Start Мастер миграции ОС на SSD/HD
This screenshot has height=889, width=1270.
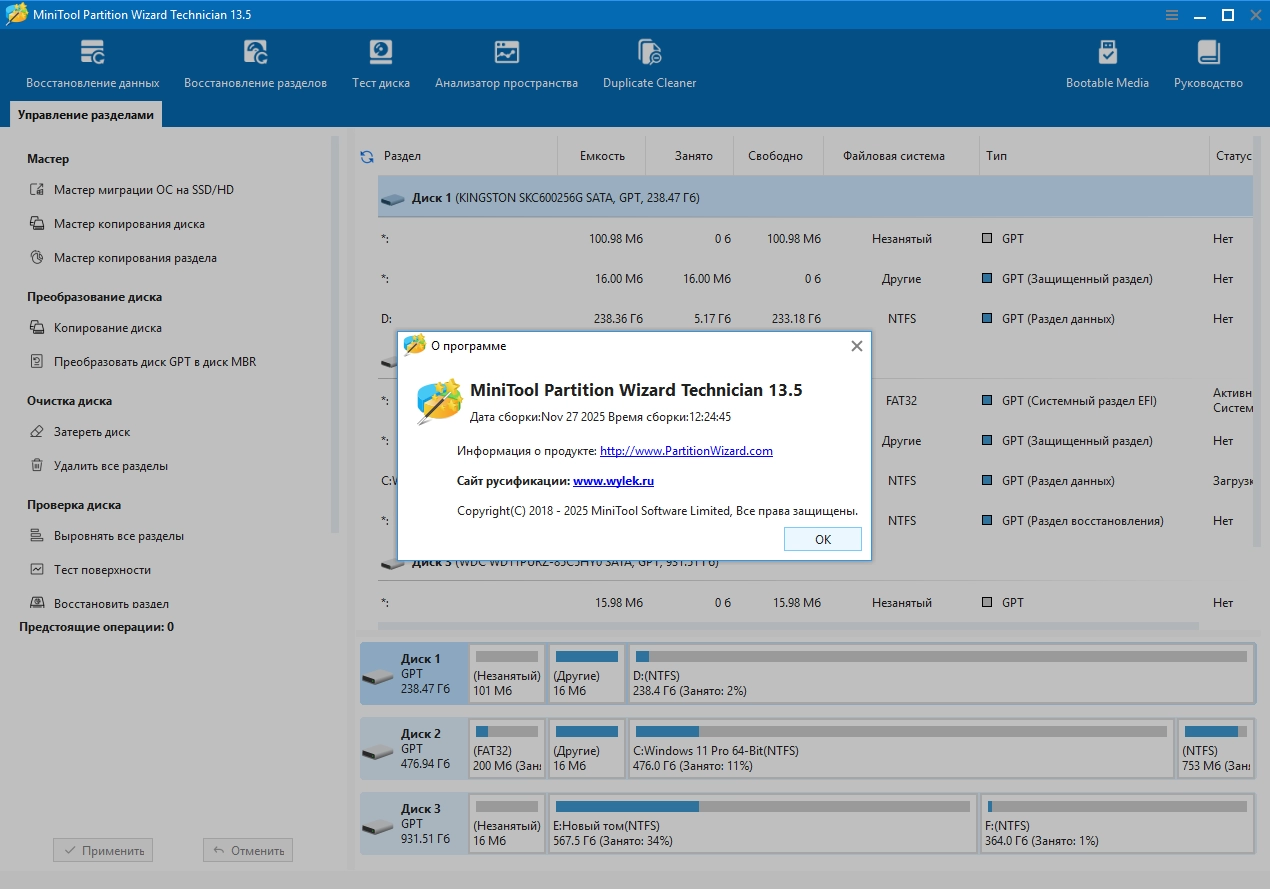tap(143, 190)
